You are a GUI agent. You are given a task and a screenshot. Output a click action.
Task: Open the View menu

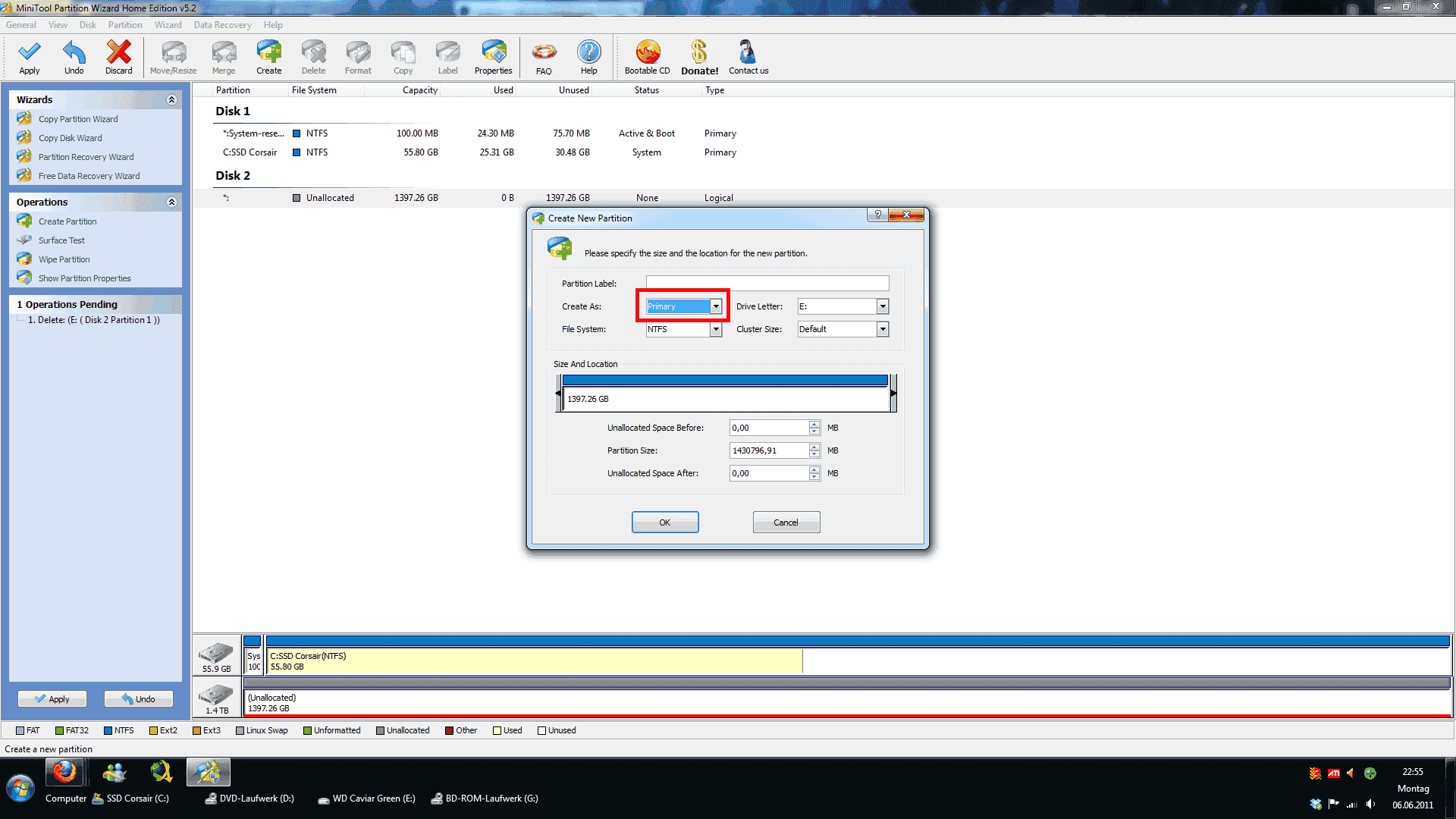(x=58, y=25)
